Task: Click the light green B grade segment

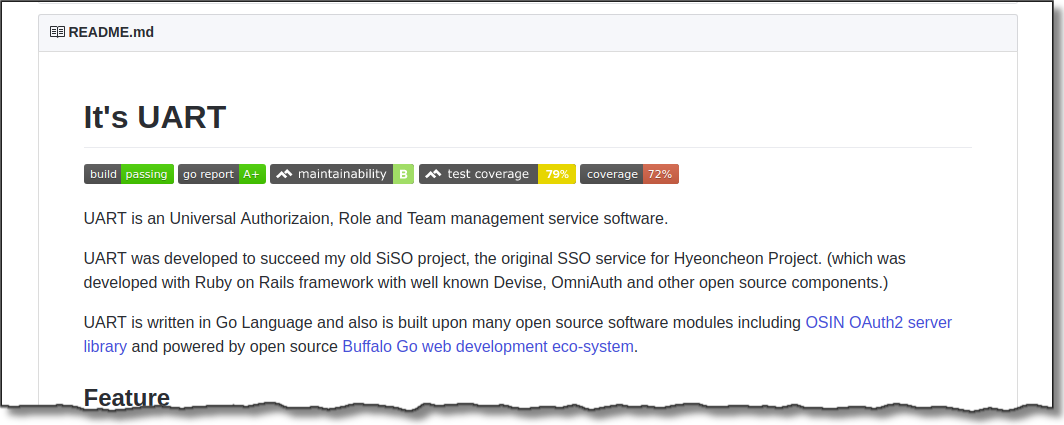Action: coord(403,174)
